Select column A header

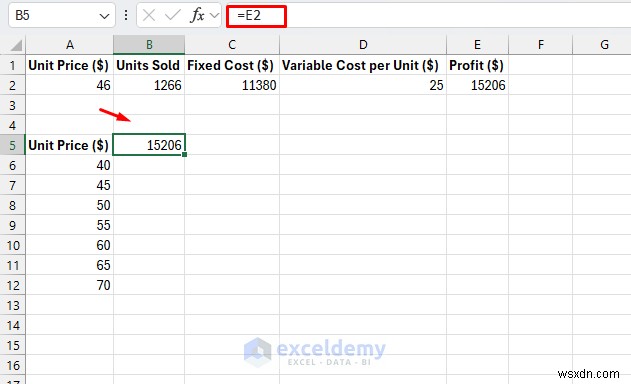tap(69, 45)
